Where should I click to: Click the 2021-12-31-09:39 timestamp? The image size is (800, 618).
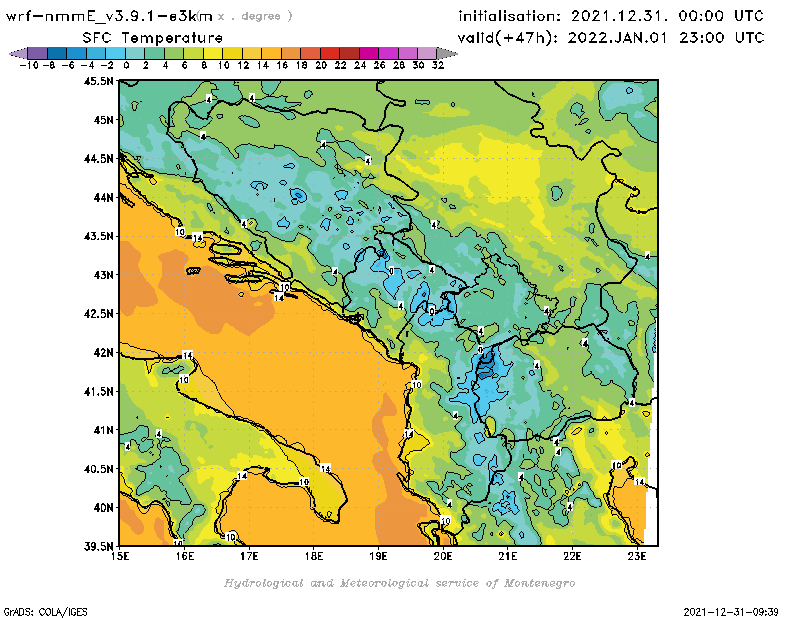[731, 612]
